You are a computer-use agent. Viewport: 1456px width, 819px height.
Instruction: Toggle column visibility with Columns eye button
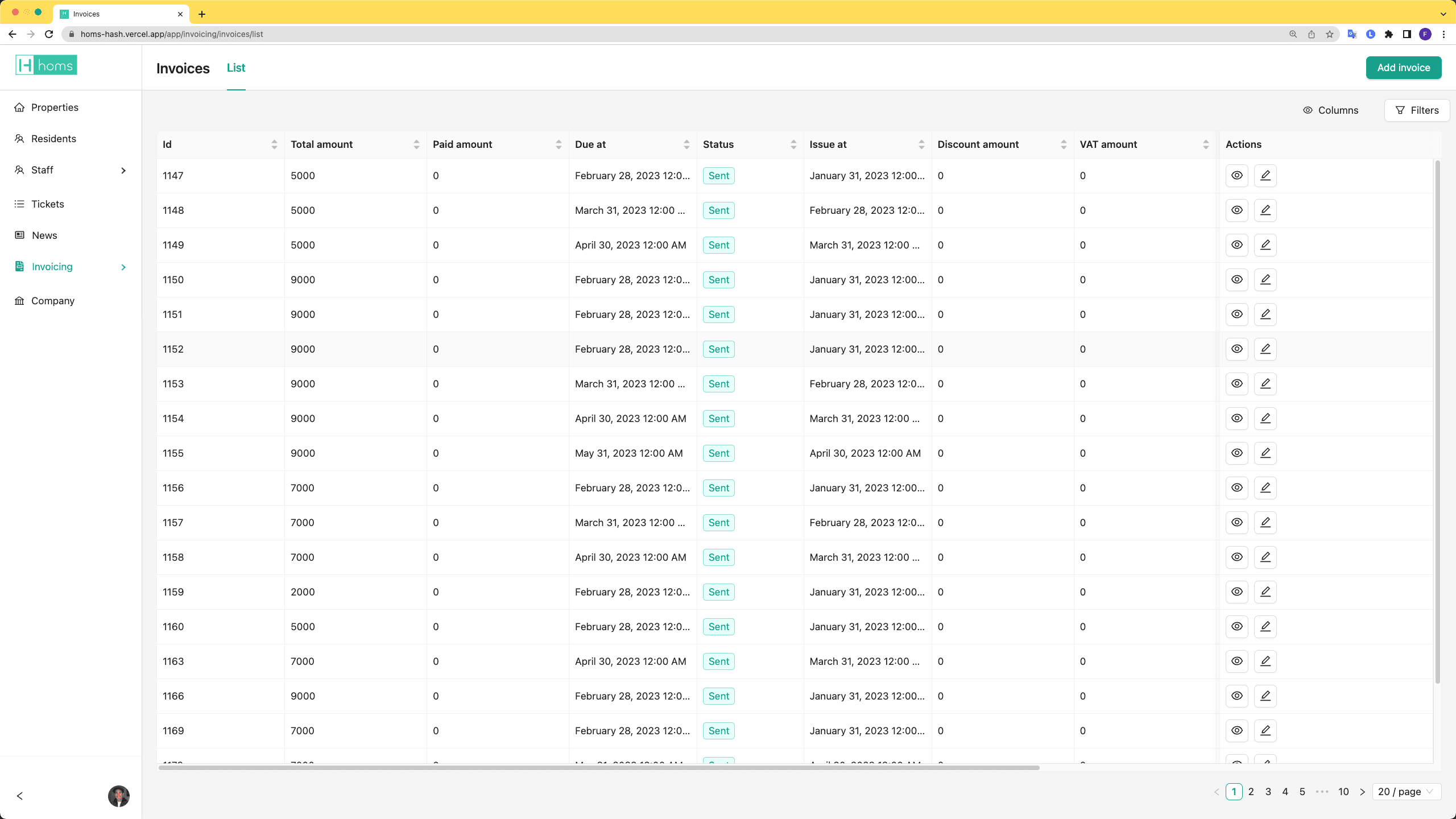[x=1330, y=110]
